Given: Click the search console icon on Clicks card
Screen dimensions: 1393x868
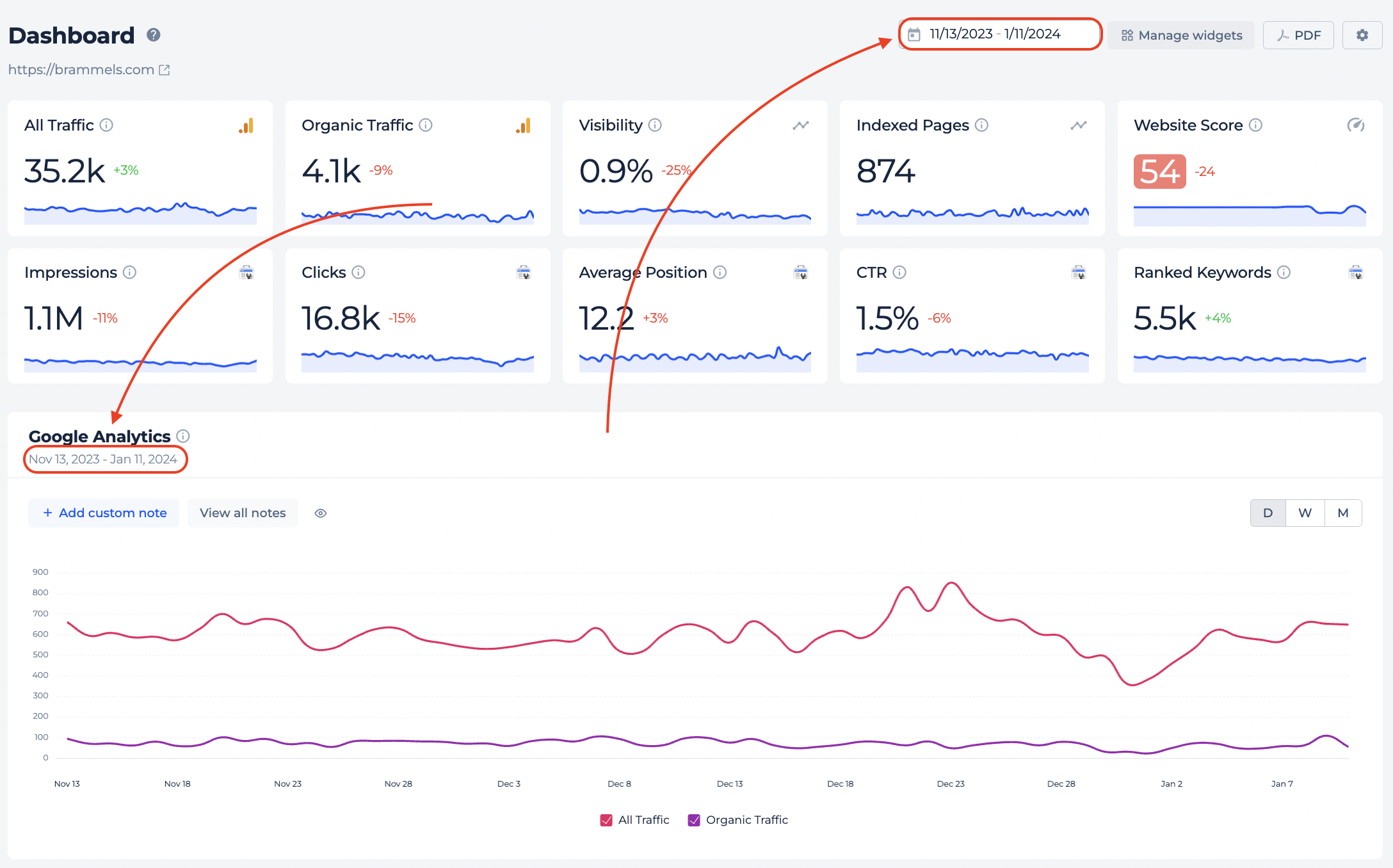Looking at the screenshot, I should click(x=524, y=273).
